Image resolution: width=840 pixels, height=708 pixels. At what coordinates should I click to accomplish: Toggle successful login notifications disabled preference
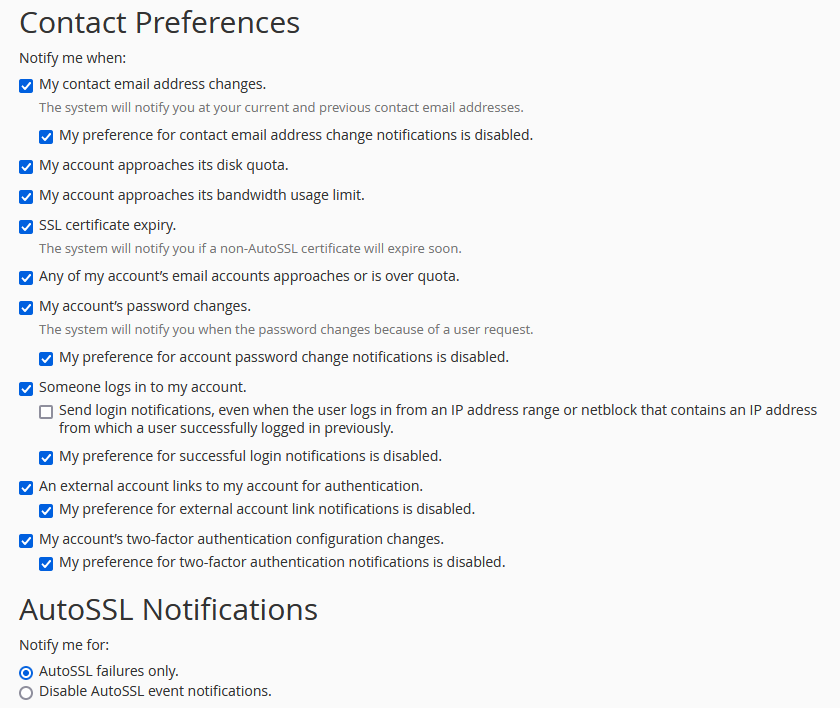[x=46, y=457]
